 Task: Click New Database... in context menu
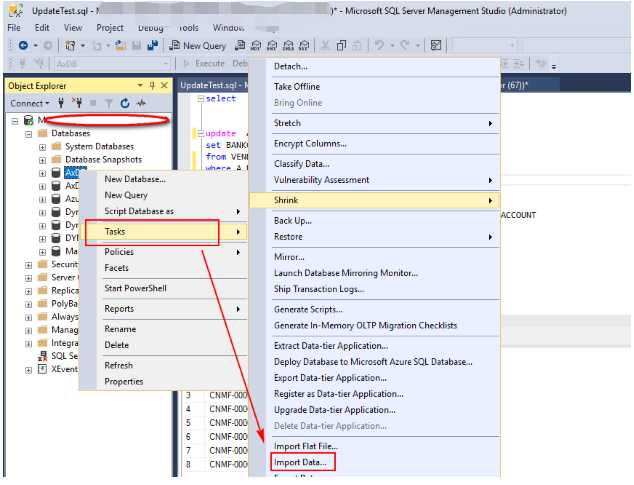coord(135,179)
